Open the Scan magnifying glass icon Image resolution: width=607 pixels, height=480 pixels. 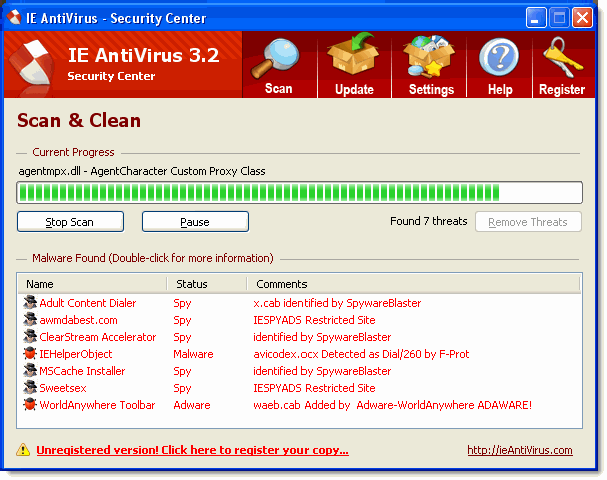275,58
